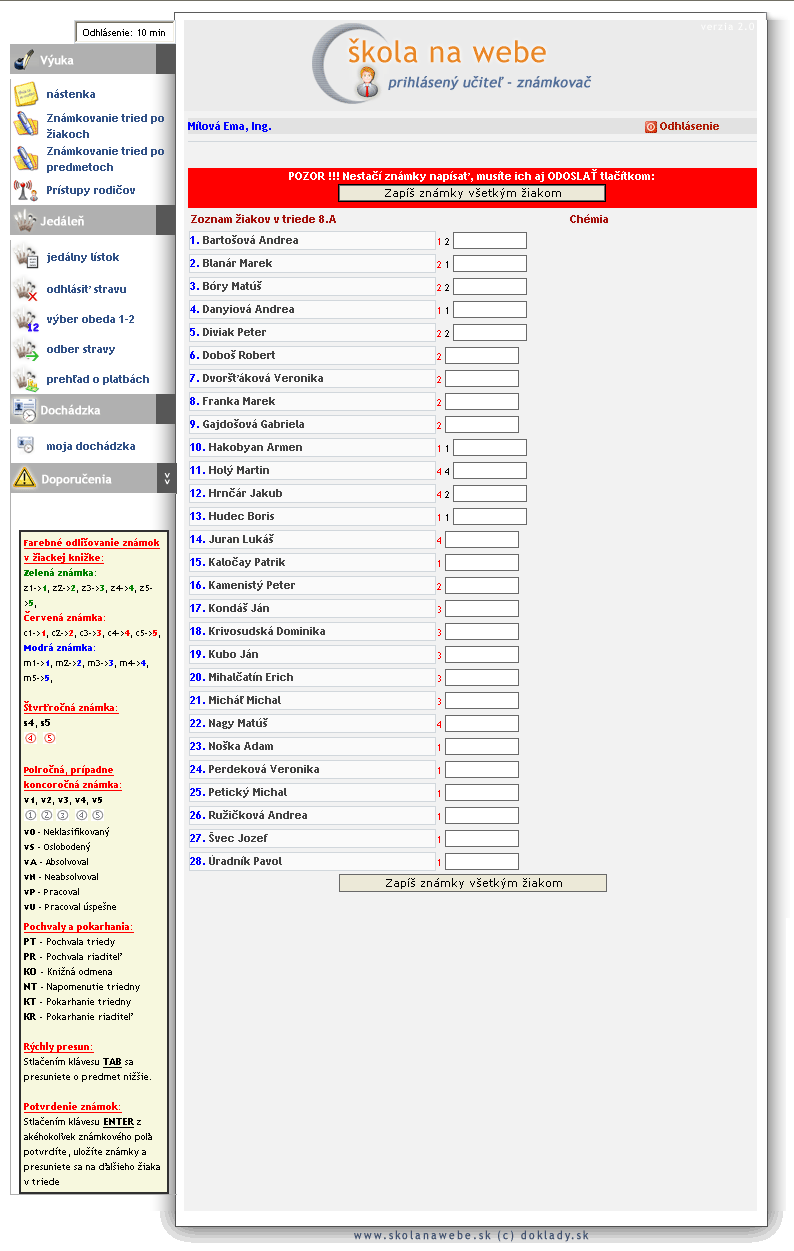Click the red Odhlásenie logout icon
The image size is (794, 1251).
tap(650, 127)
